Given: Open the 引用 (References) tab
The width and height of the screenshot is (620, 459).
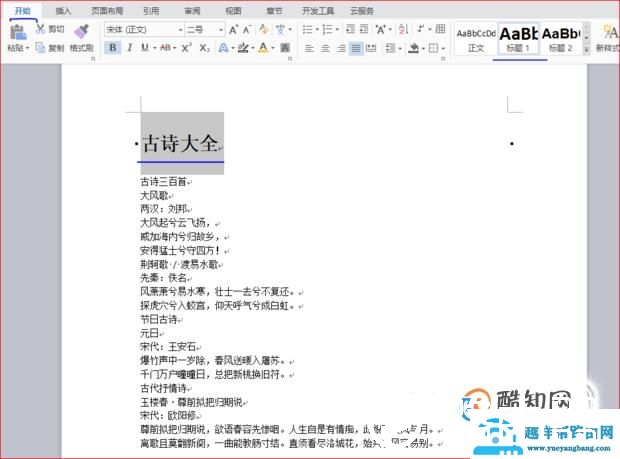Looking at the screenshot, I should pos(151,11).
